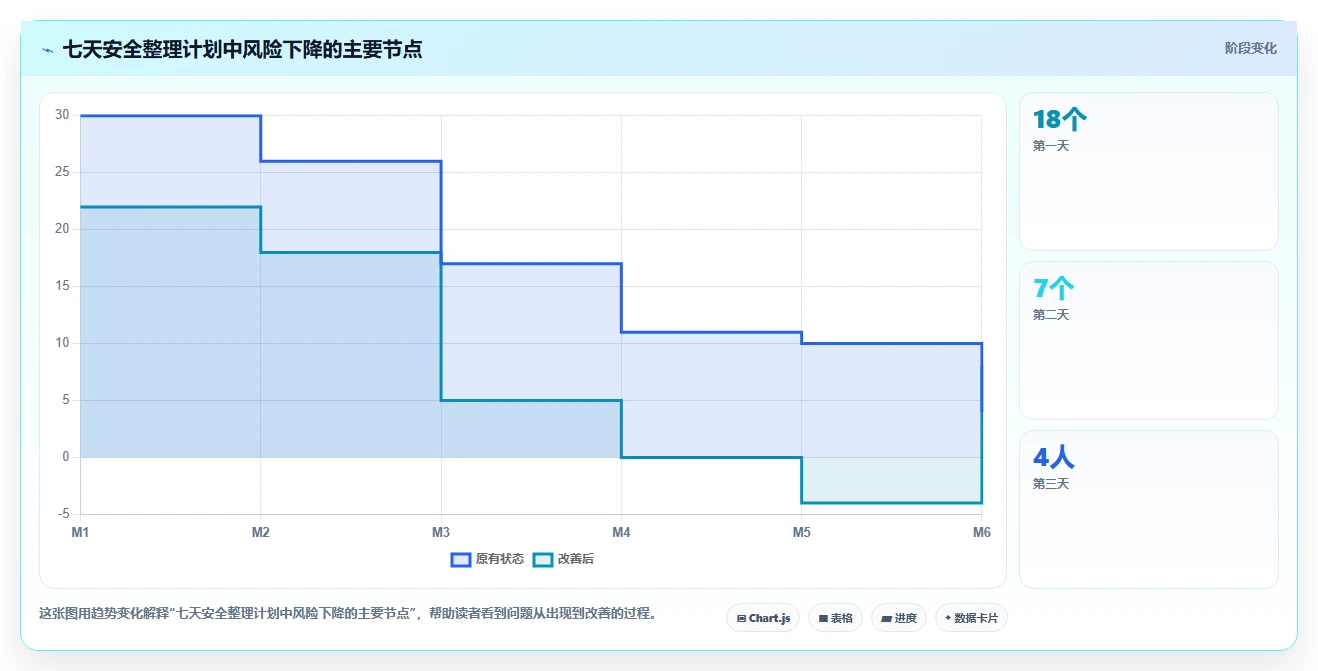Click the blue 原有状态 legend color box
Viewport: 1318px width, 671px height.
coord(461,559)
